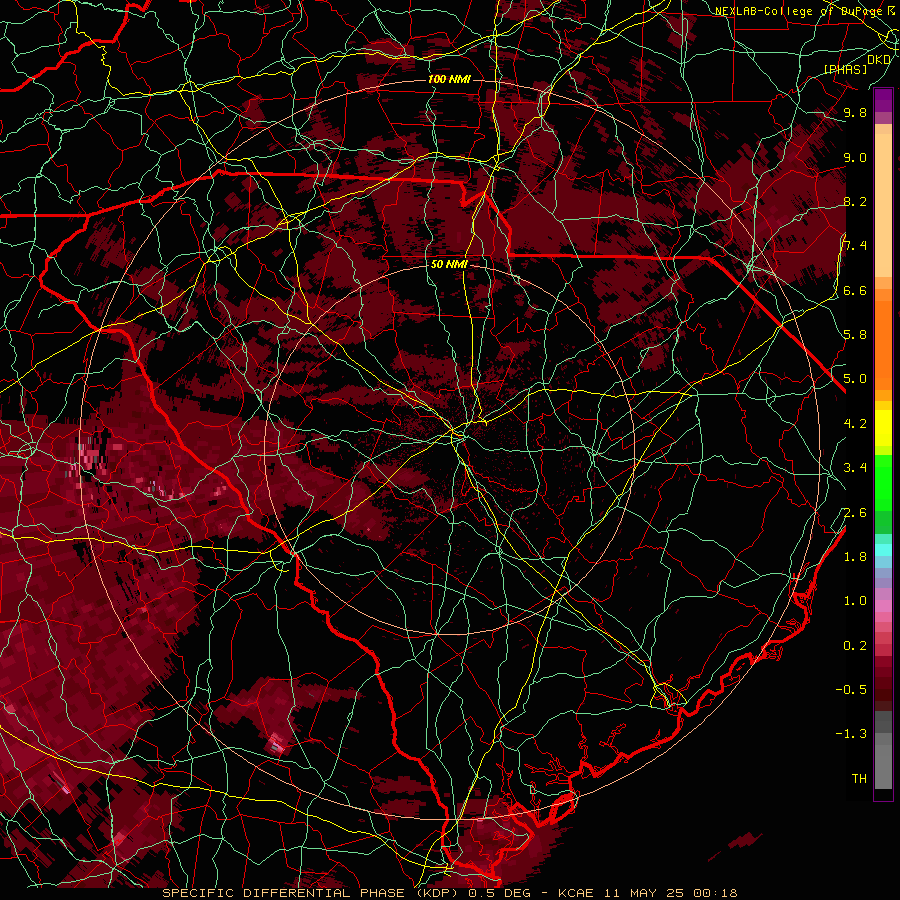Click the [PHAS] units label
Image resolution: width=900 pixels, height=900 pixels.
point(846,70)
